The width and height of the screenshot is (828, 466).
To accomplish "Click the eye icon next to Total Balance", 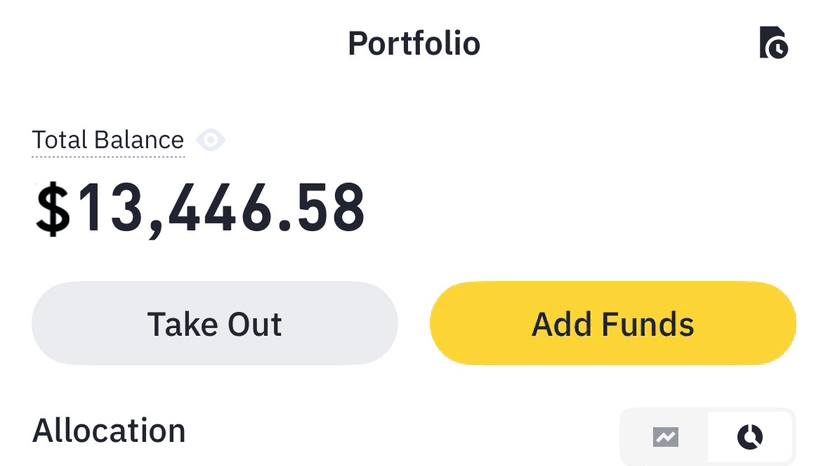I will pyautogui.click(x=210, y=140).
